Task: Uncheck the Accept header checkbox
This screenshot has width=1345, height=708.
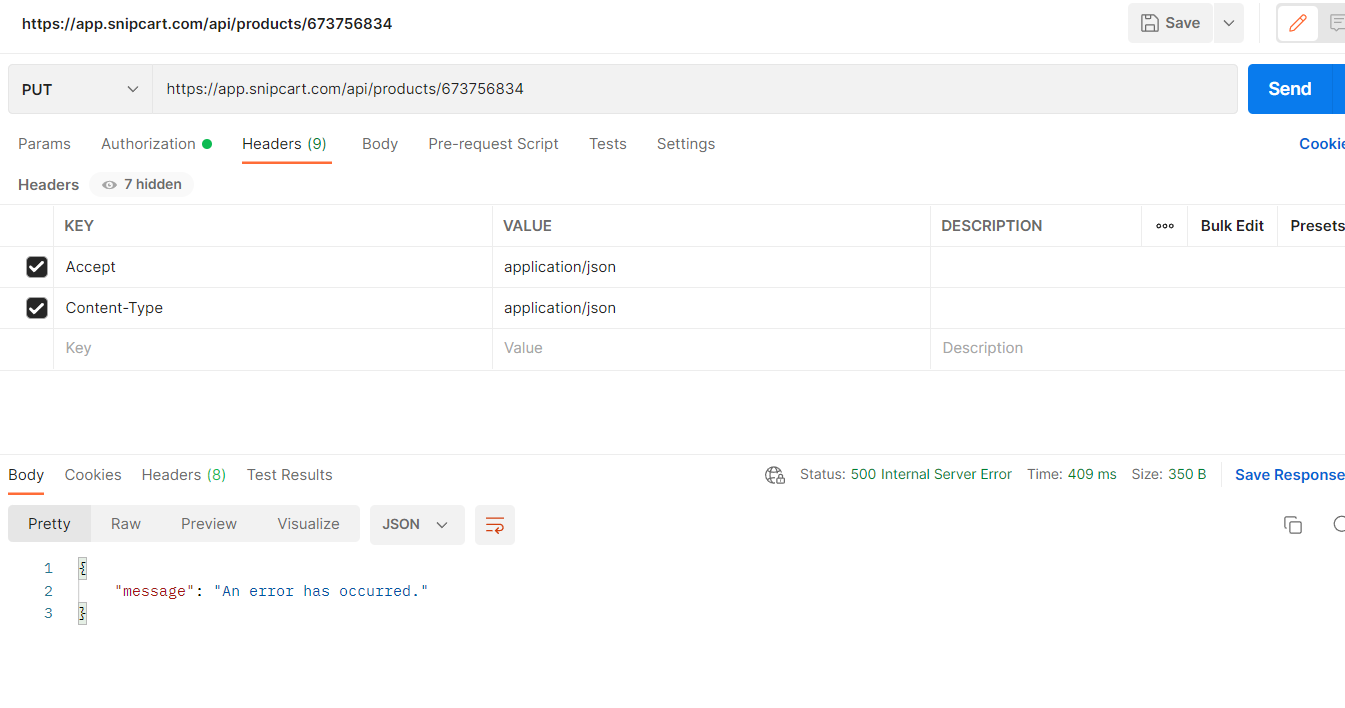Action: 37,267
